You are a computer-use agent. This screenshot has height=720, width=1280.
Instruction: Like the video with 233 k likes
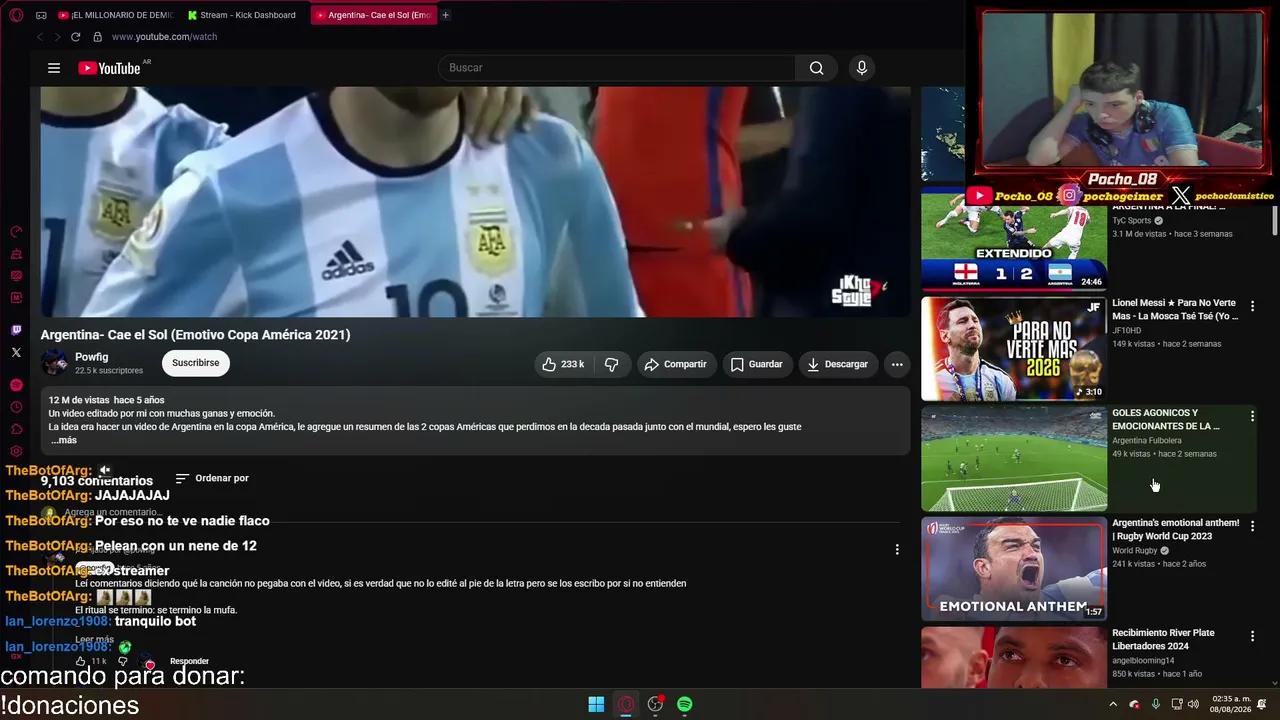coord(563,364)
